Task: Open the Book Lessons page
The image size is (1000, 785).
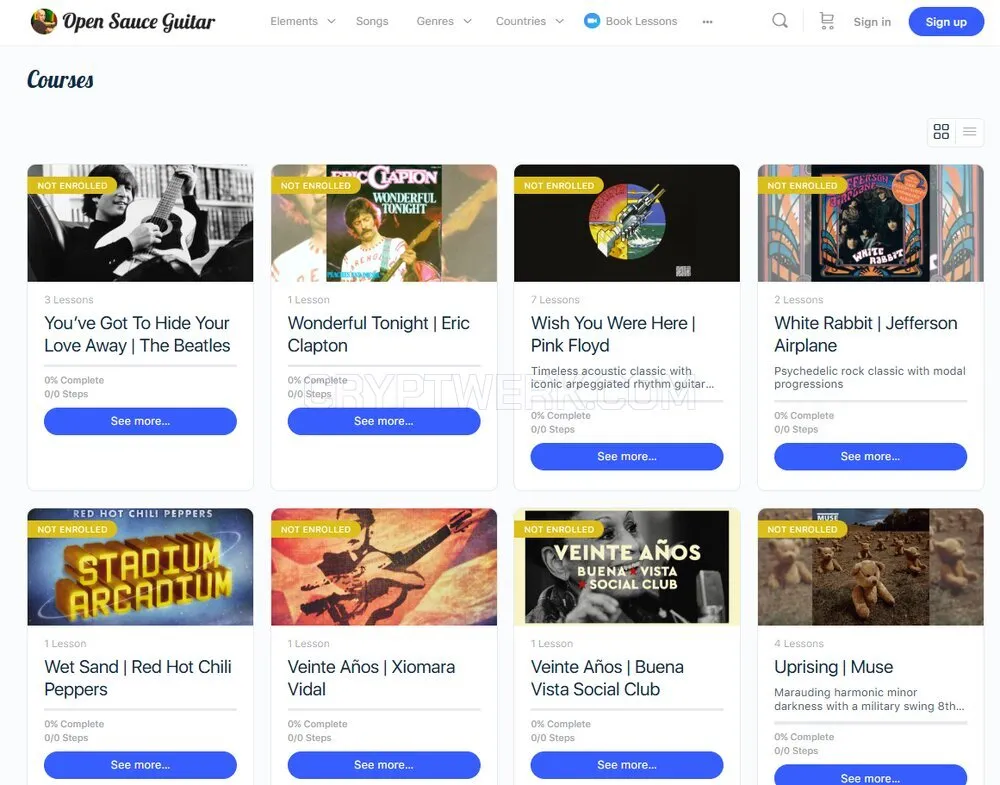Action: 641,21
